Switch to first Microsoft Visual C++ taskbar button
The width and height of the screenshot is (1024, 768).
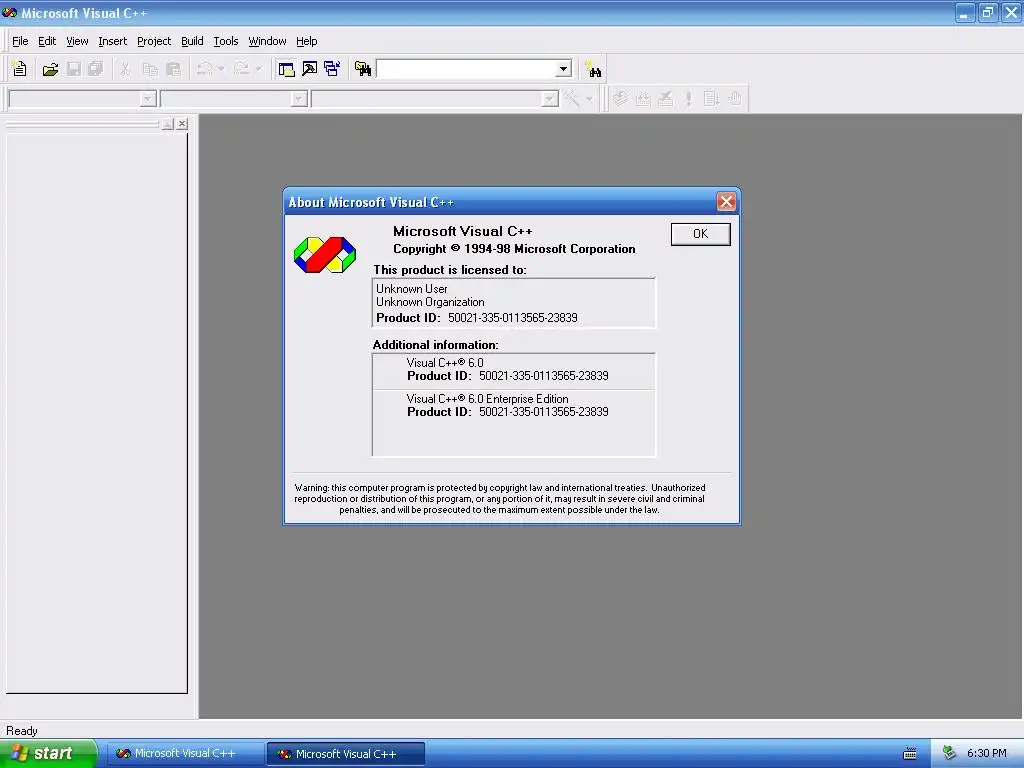click(185, 754)
